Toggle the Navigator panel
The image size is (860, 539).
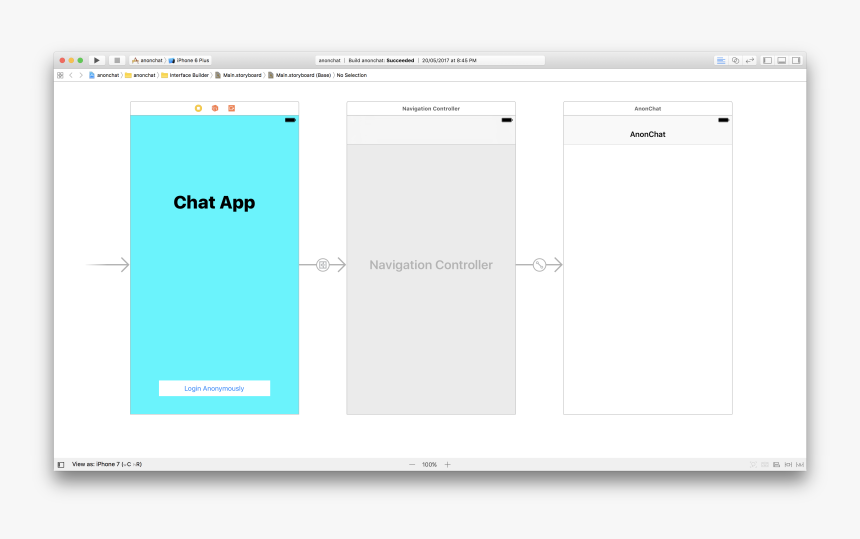click(767, 60)
